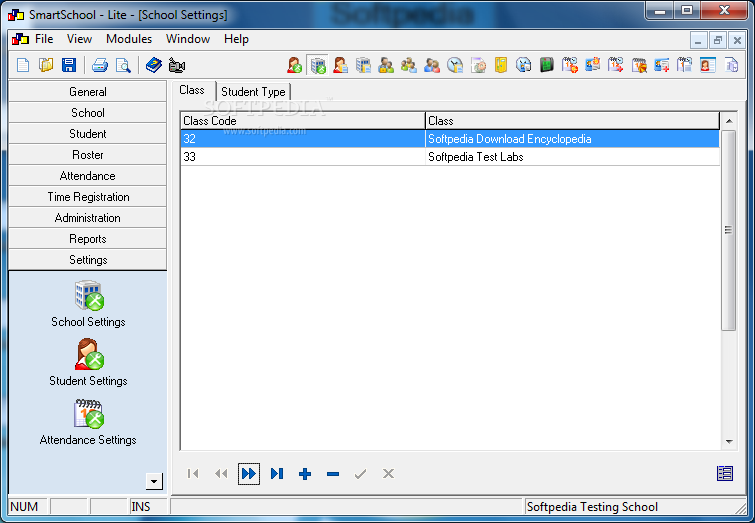
Task: Open Attendance Settings from the sidebar
Action: 88,422
